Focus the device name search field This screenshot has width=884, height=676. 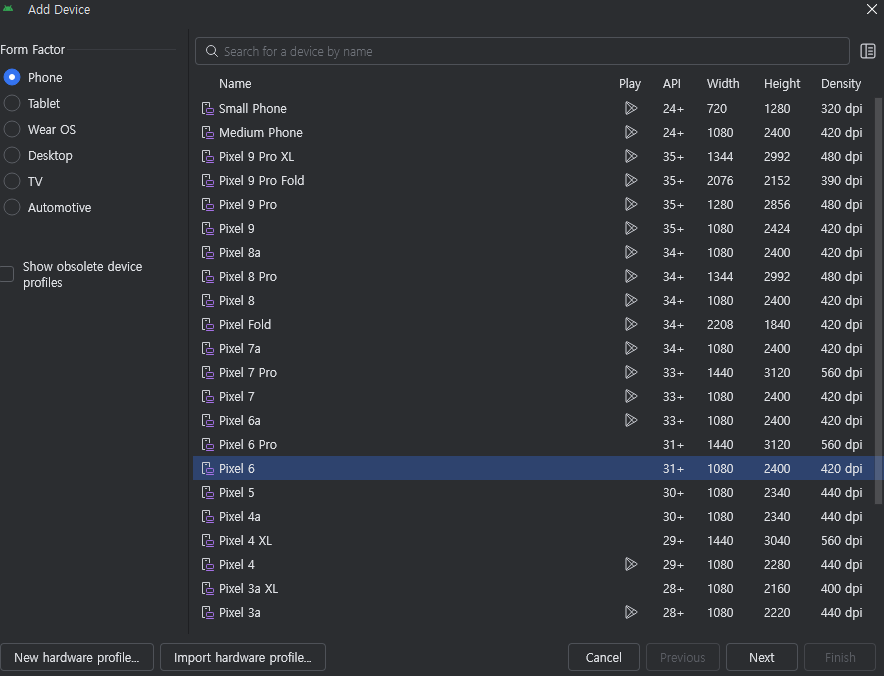(522, 51)
